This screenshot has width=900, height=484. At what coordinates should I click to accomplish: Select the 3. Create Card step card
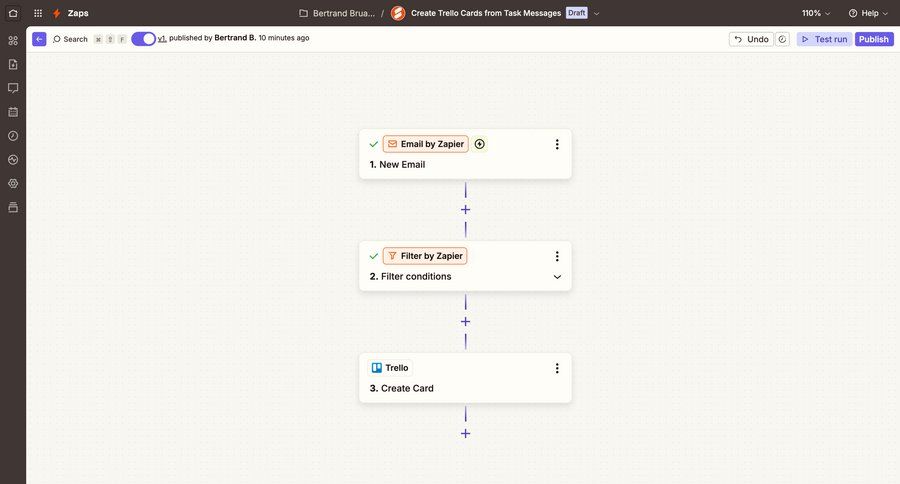coord(465,378)
